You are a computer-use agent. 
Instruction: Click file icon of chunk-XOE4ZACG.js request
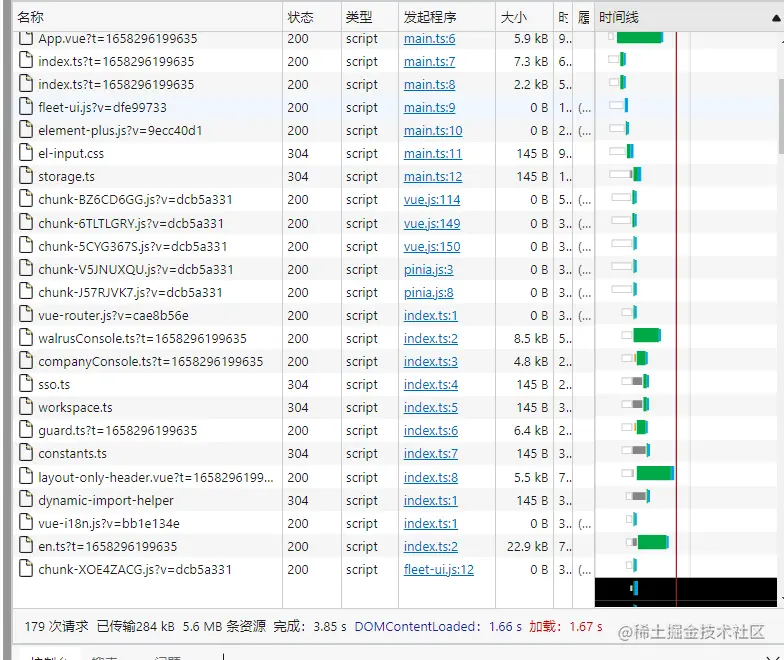(26, 568)
